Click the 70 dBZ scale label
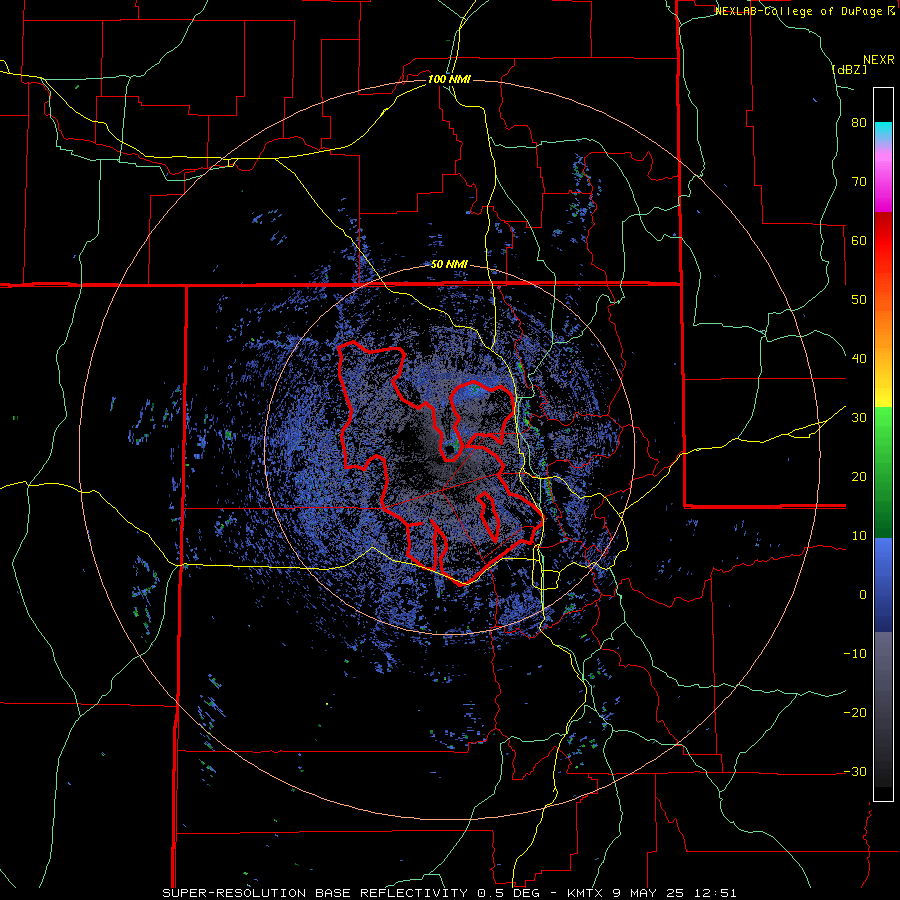This screenshot has width=900, height=900. click(x=859, y=182)
